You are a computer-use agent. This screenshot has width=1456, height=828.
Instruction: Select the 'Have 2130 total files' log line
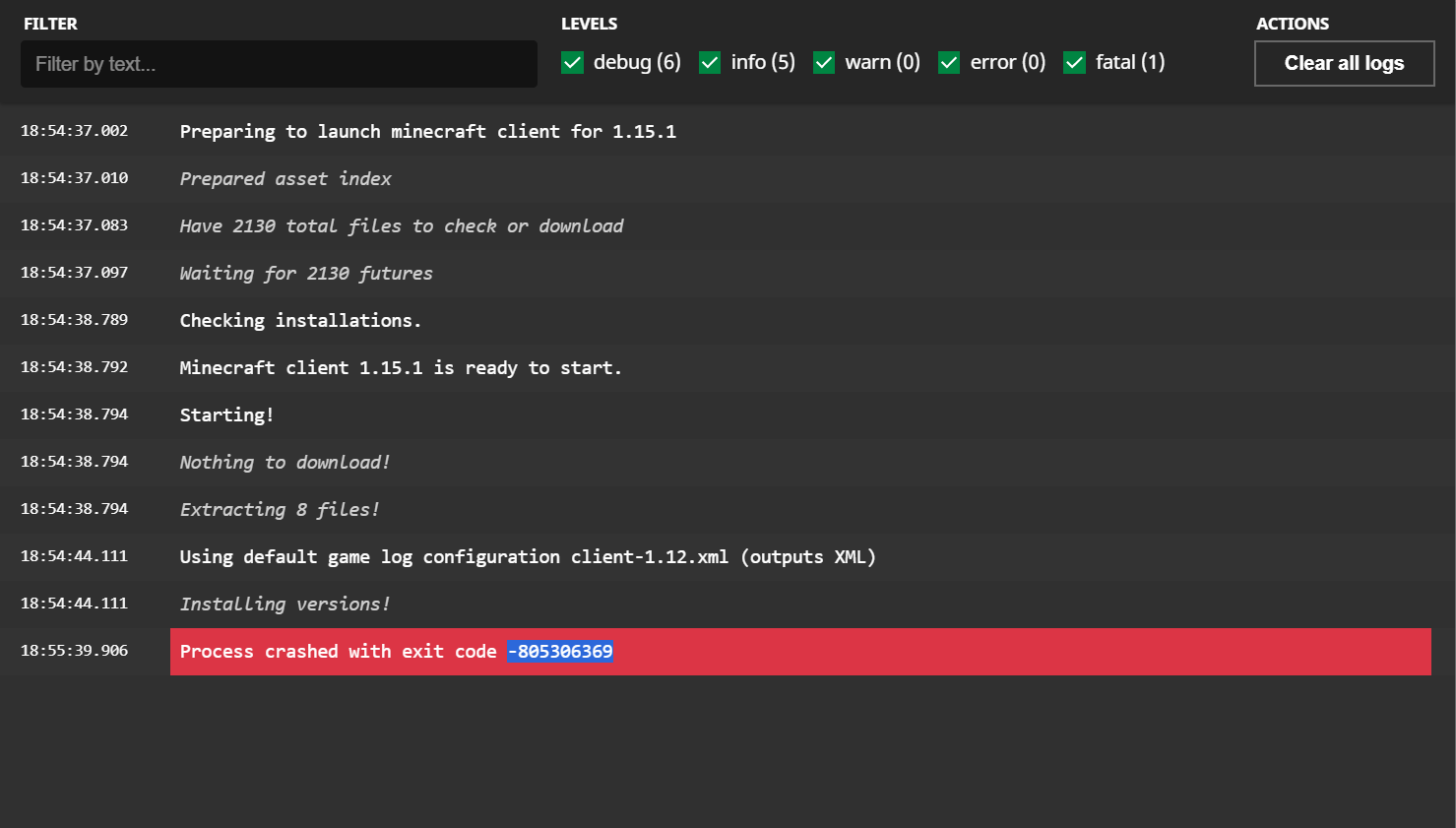[x=401, y=226]
